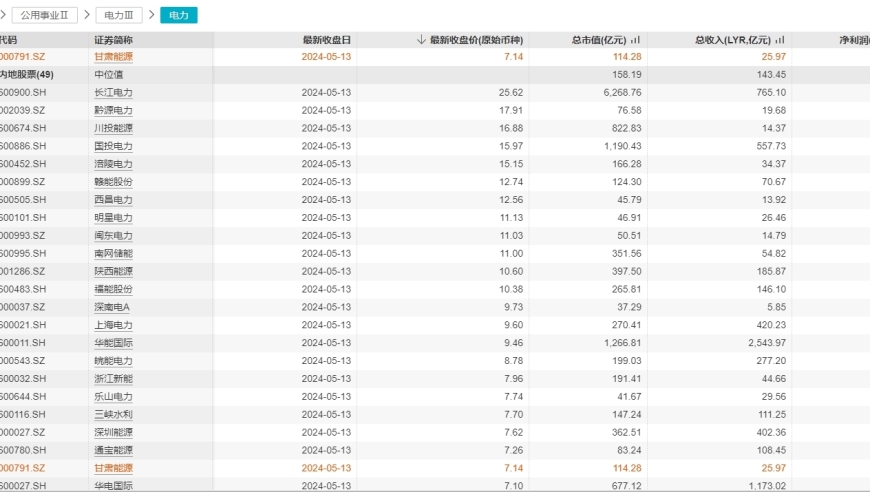Expand the chevron after 公用事业Ⅱ

coord(87,15)
